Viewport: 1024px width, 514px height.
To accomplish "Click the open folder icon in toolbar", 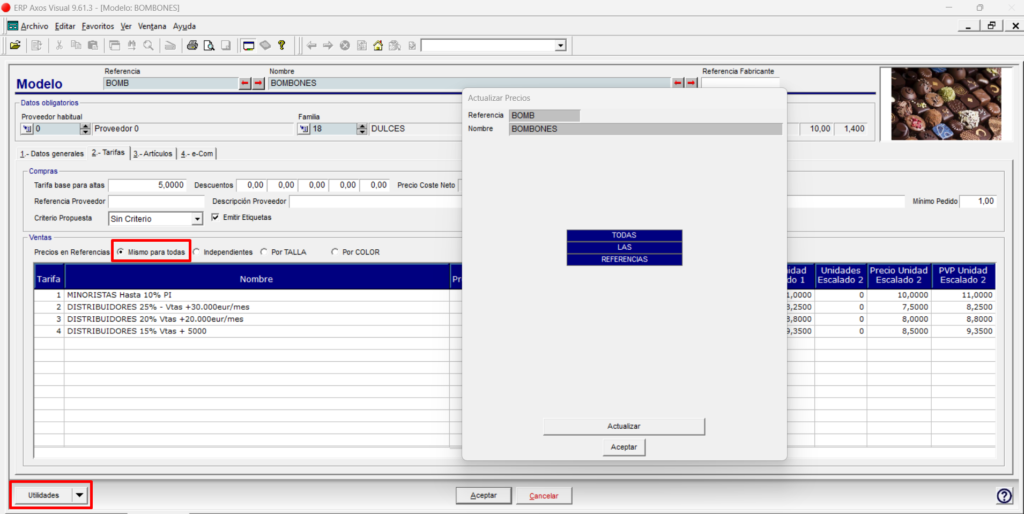I will [15, 46].
